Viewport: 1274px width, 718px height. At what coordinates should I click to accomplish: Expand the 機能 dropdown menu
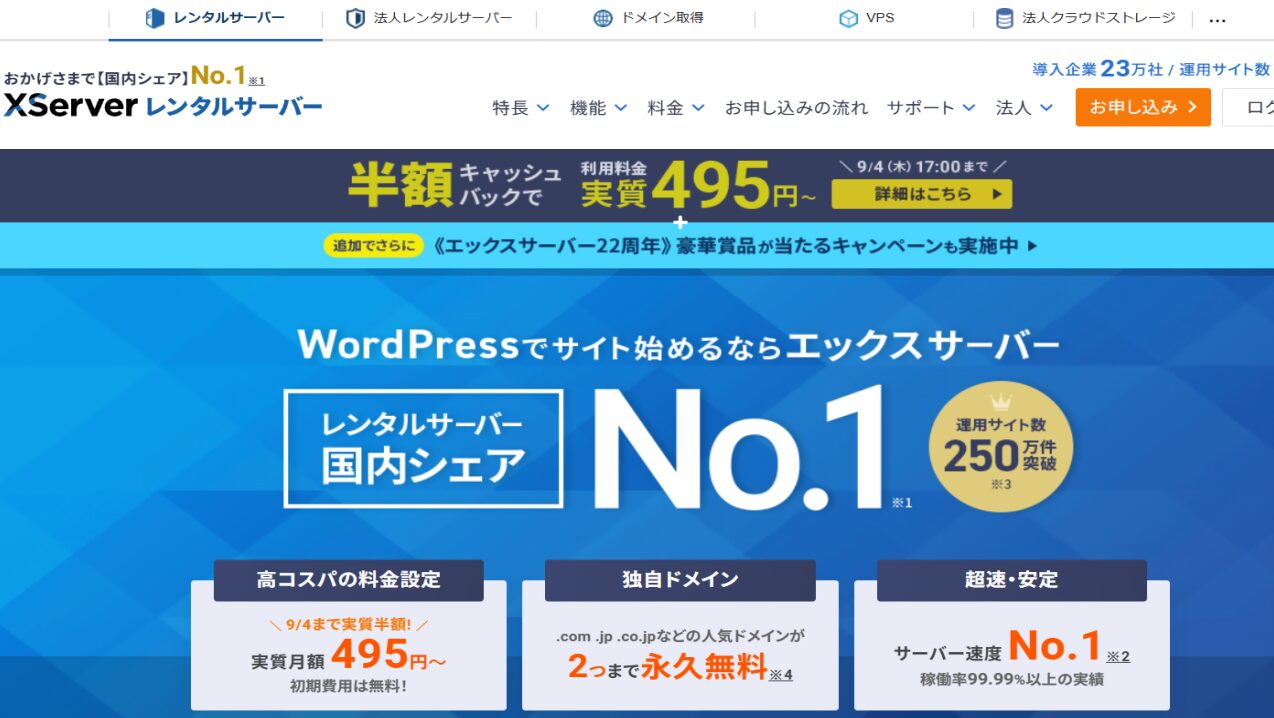pos(598,108)
